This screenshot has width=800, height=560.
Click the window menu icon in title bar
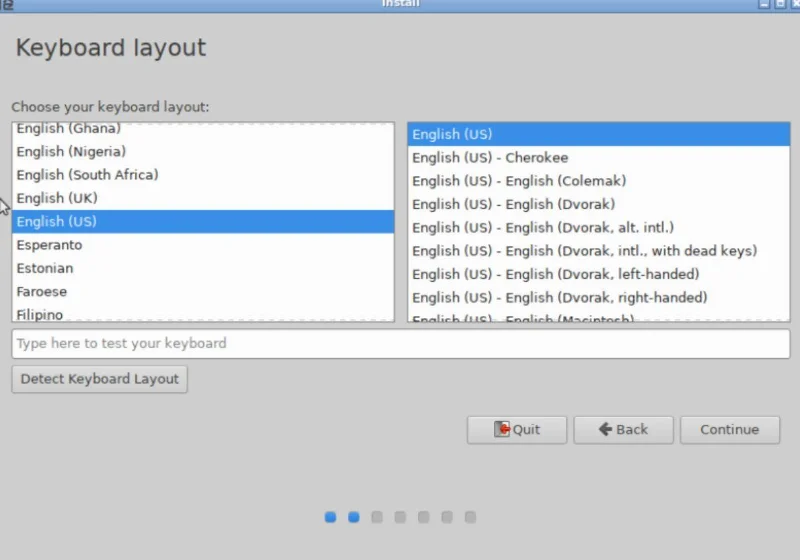pyautogui.click(x=7, y=4)
